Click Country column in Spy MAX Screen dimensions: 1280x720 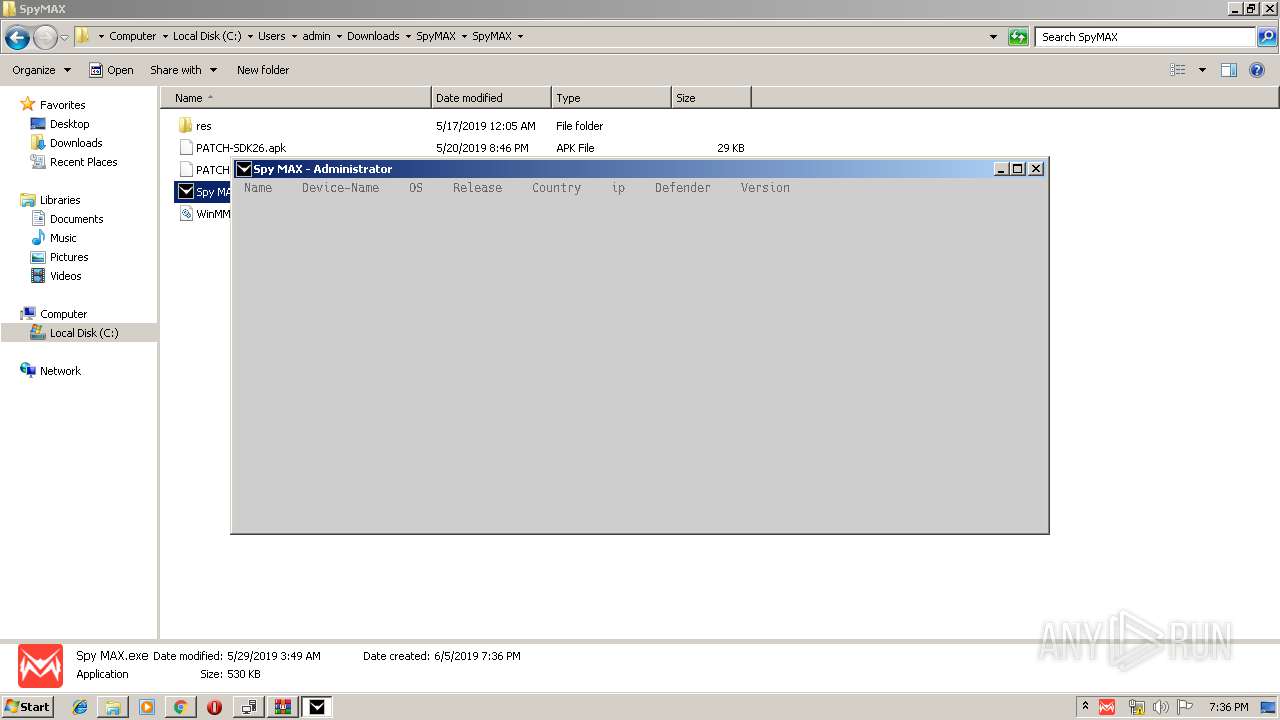(556, 188)
